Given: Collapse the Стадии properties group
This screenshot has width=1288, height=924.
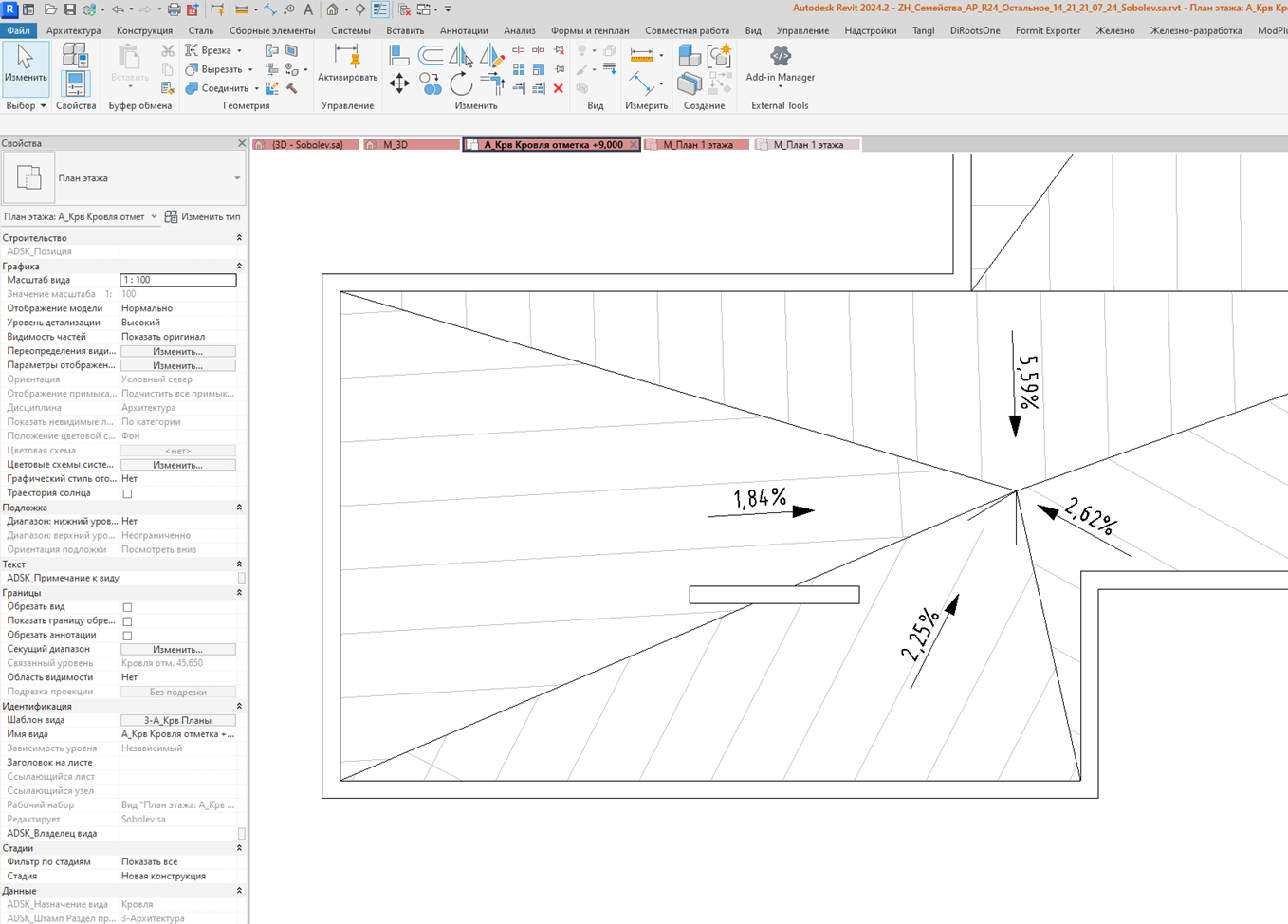Looking at the screenshot, I should click(239, 848).
